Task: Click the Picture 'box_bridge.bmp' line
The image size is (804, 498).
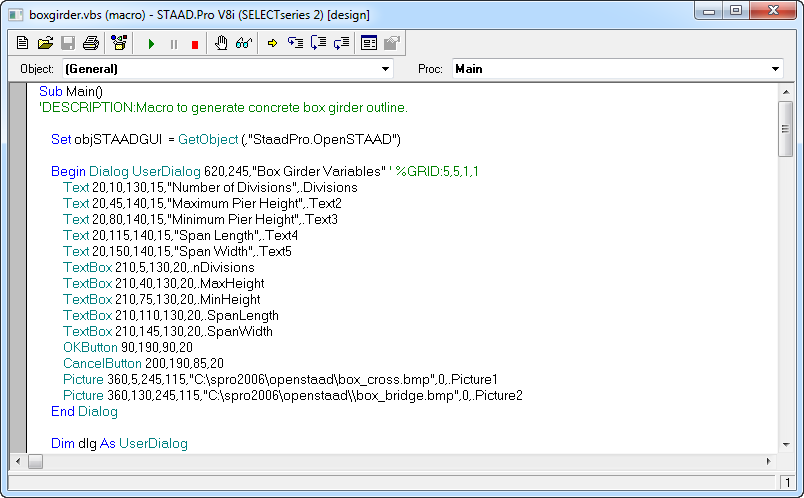Action: click(x=292, y=395)
